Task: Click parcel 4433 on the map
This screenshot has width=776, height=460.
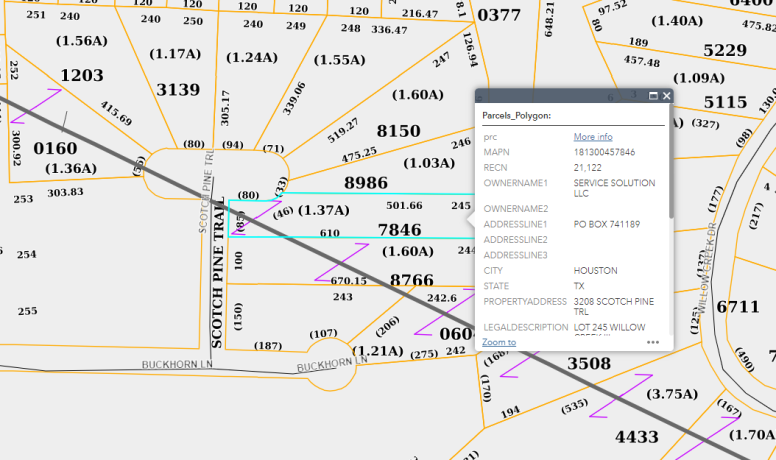Action: [x=637, y=436]
